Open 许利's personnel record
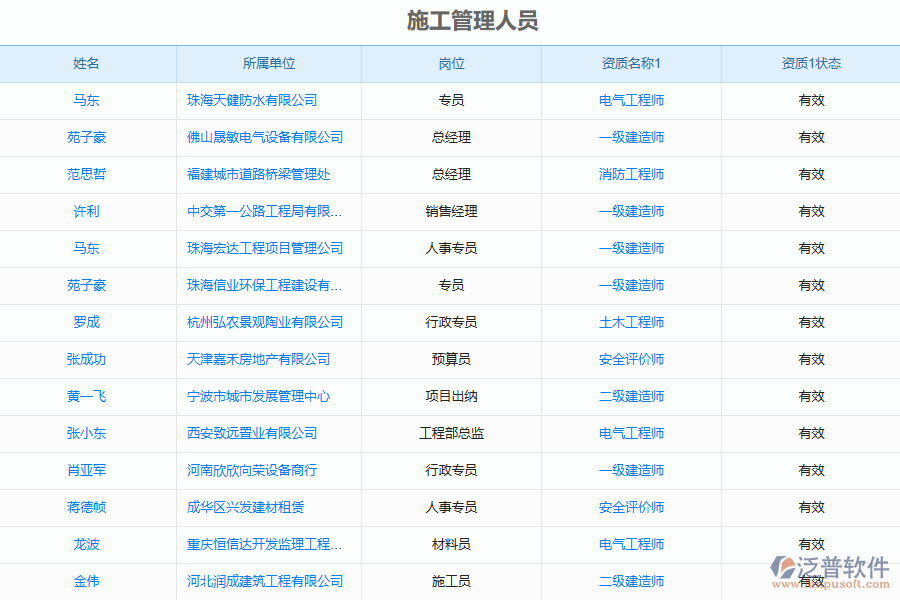Screen dimensions: 900x600 click(x=87, y=211)
